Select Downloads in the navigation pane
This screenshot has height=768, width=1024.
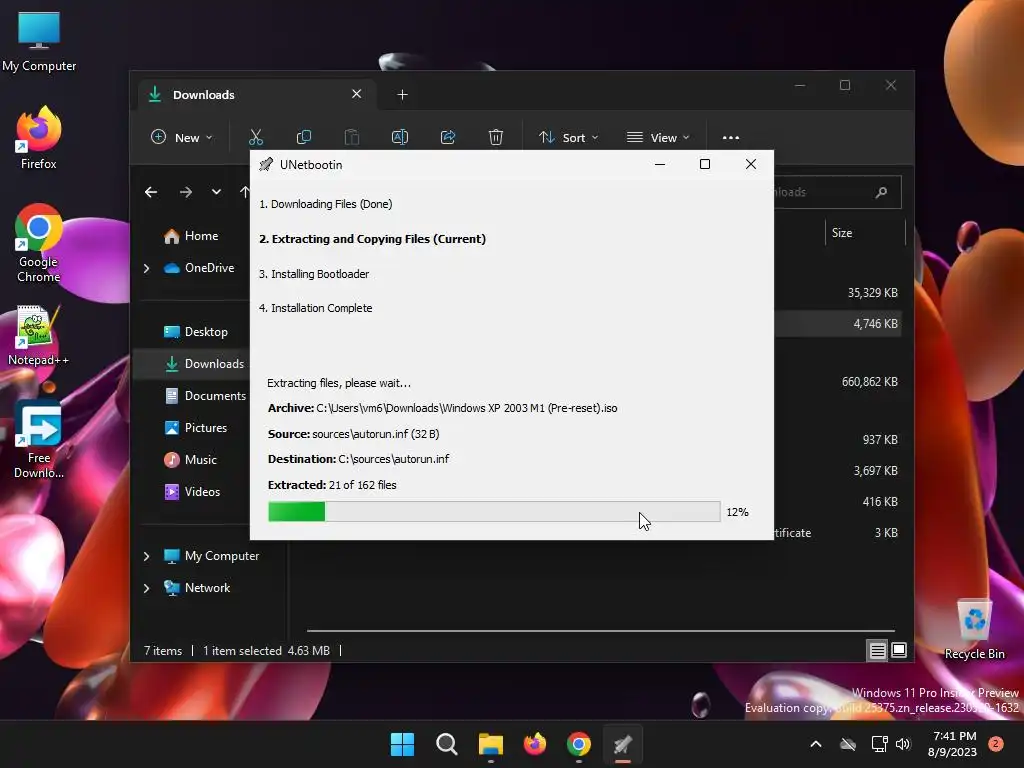(204, 364)
